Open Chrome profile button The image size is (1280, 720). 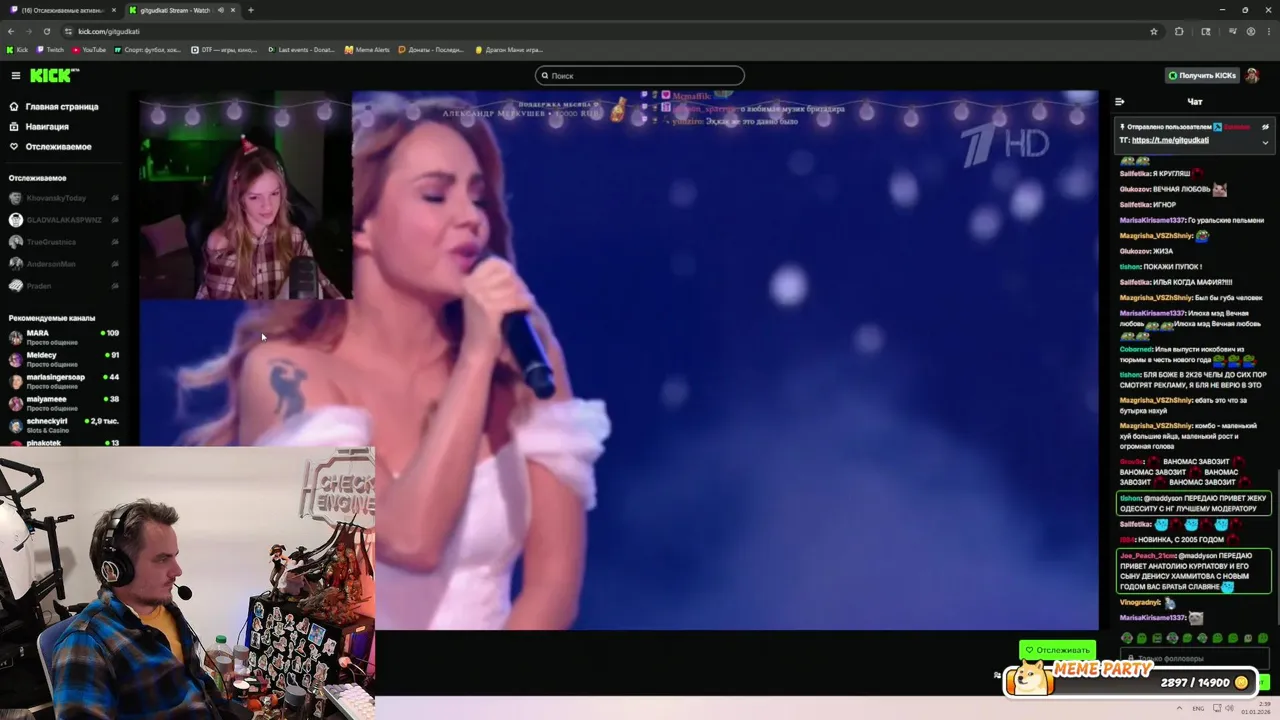tap(1250, 31)
